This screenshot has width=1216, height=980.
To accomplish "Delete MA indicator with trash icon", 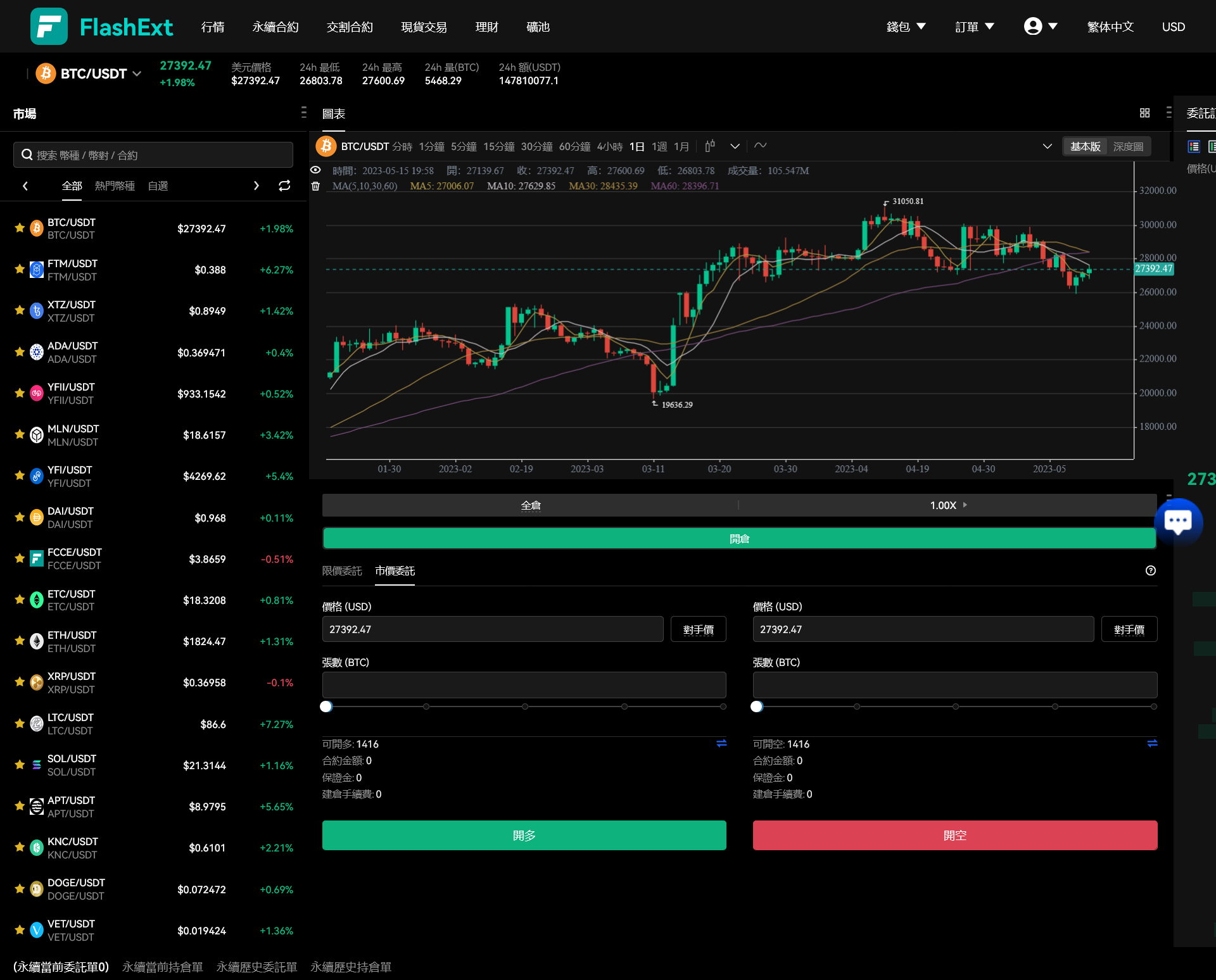I will (315, 186).
